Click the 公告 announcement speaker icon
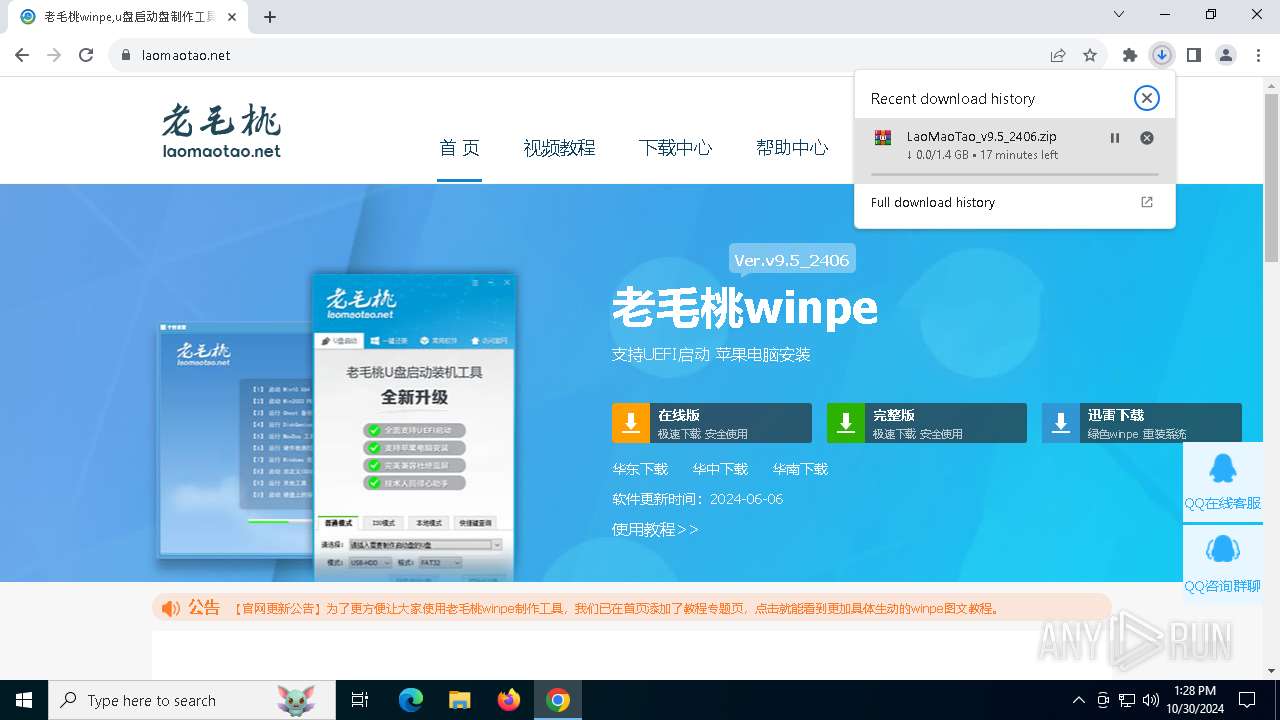1280x720 pixels. click(171, 608)
